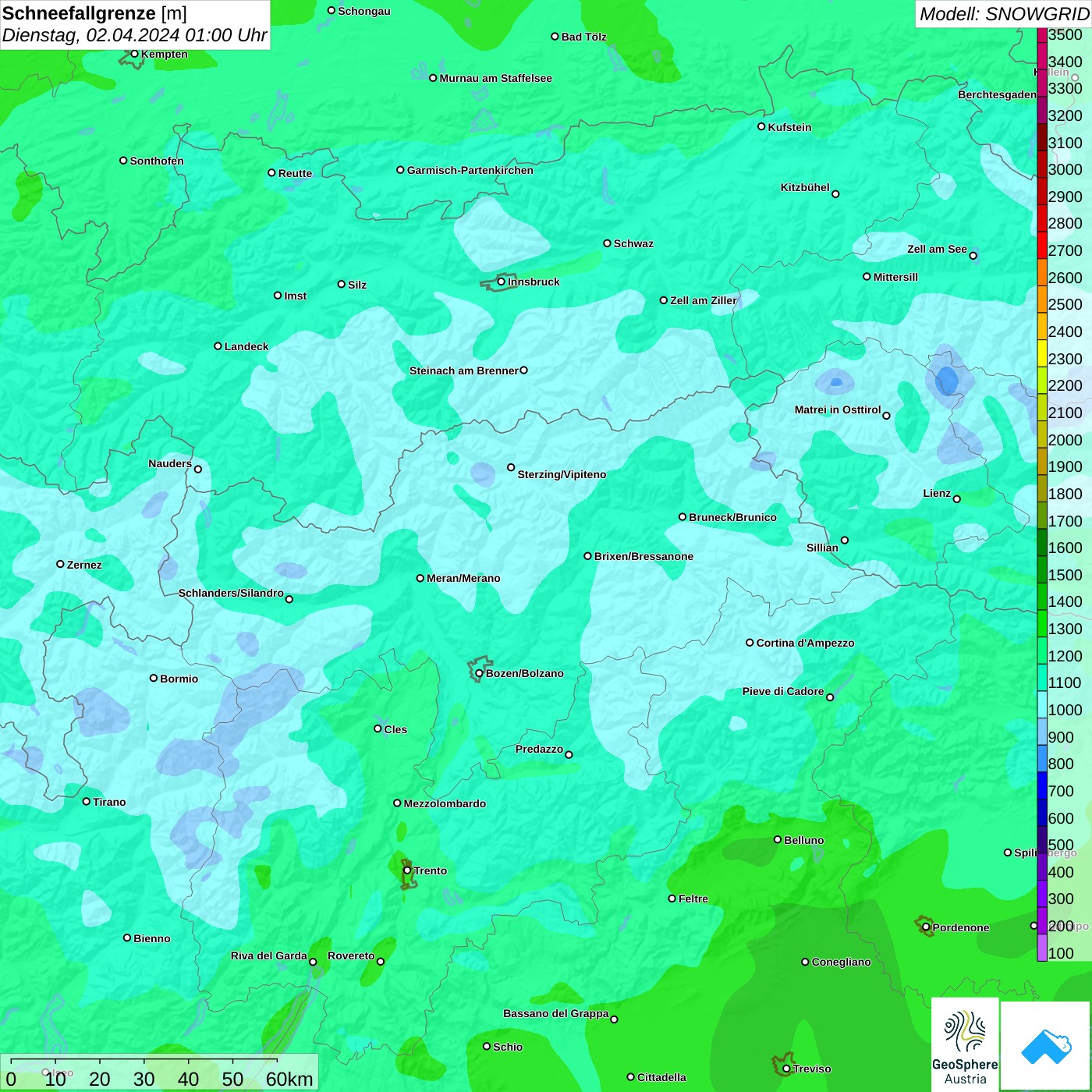Click the 'Cittadella' label
Image resolution: width=1092 pixels, height=1092 pixels.
coord(661,1077)
